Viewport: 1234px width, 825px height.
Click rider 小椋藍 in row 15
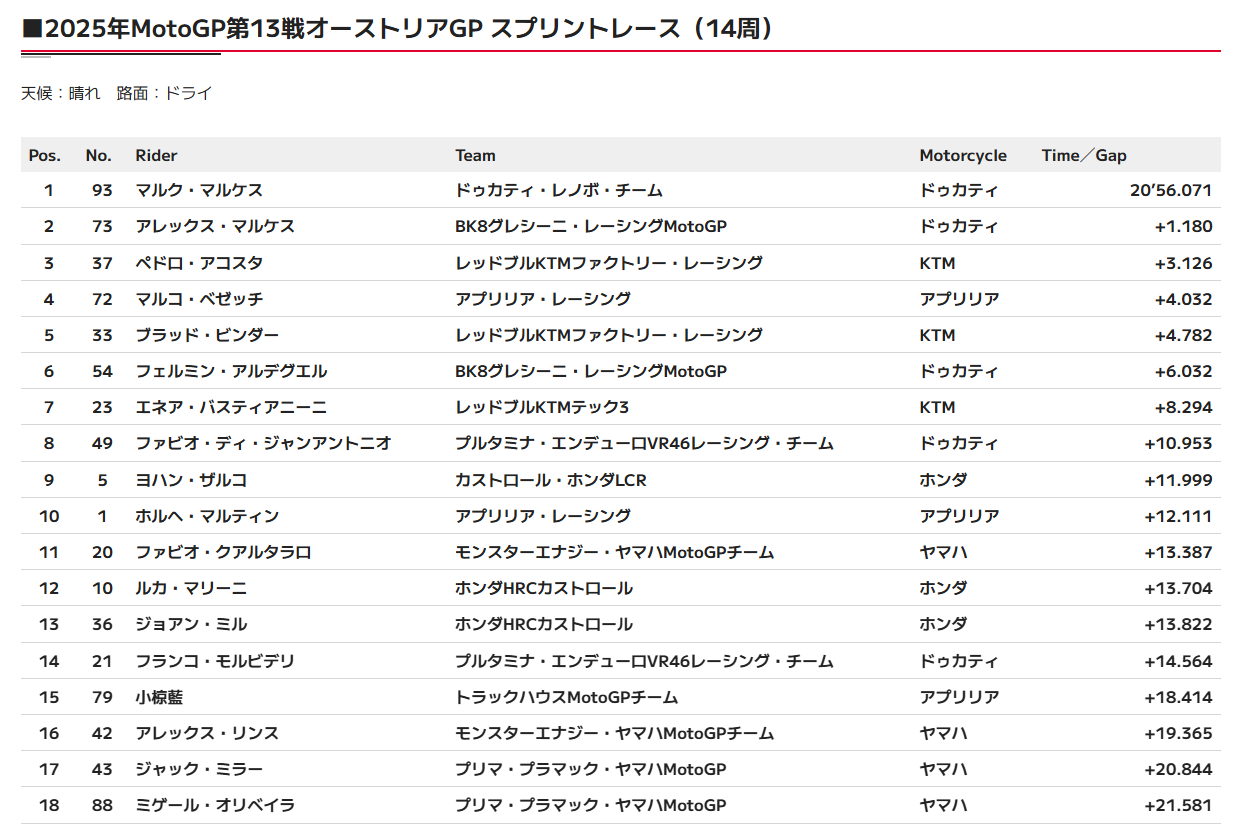pyautogui.click(x=159, y=697)
